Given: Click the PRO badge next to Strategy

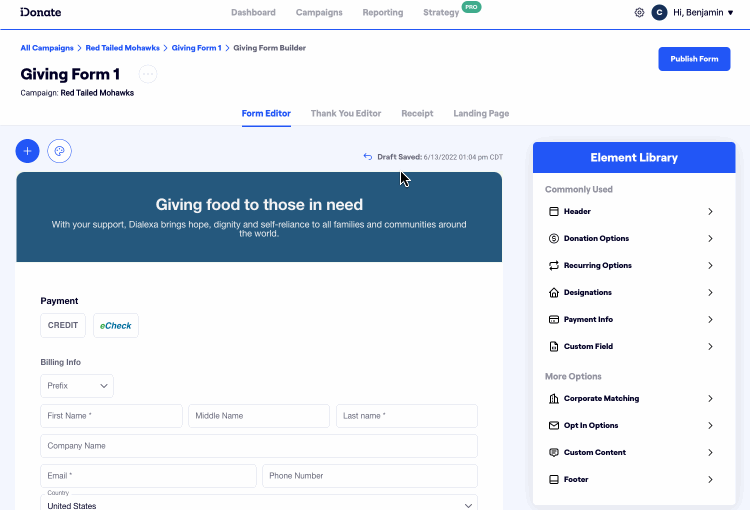Looking at the screenshot, I should click(x=471, y=7).
